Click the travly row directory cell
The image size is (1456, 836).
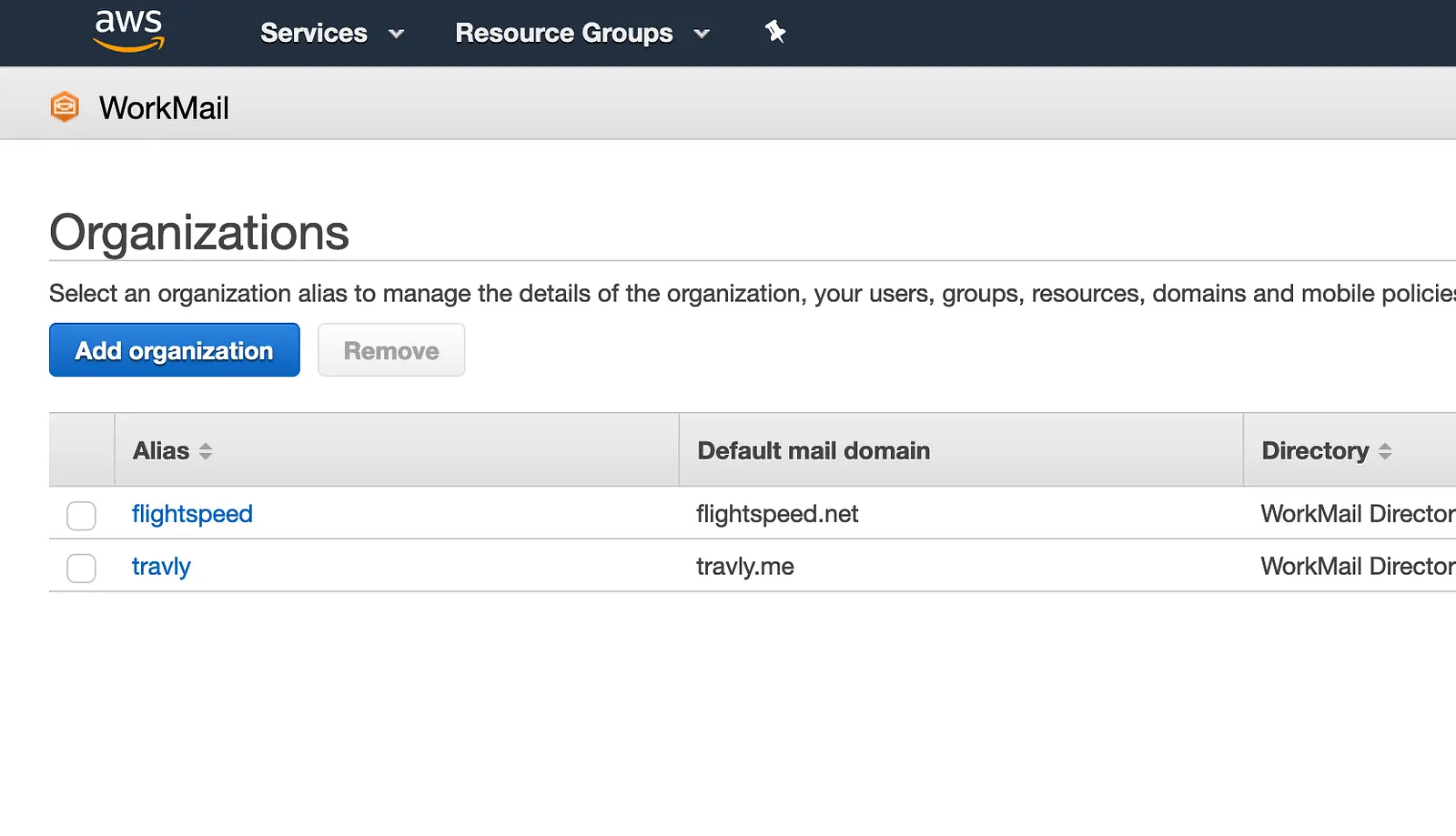click(x=1358, y=567)
